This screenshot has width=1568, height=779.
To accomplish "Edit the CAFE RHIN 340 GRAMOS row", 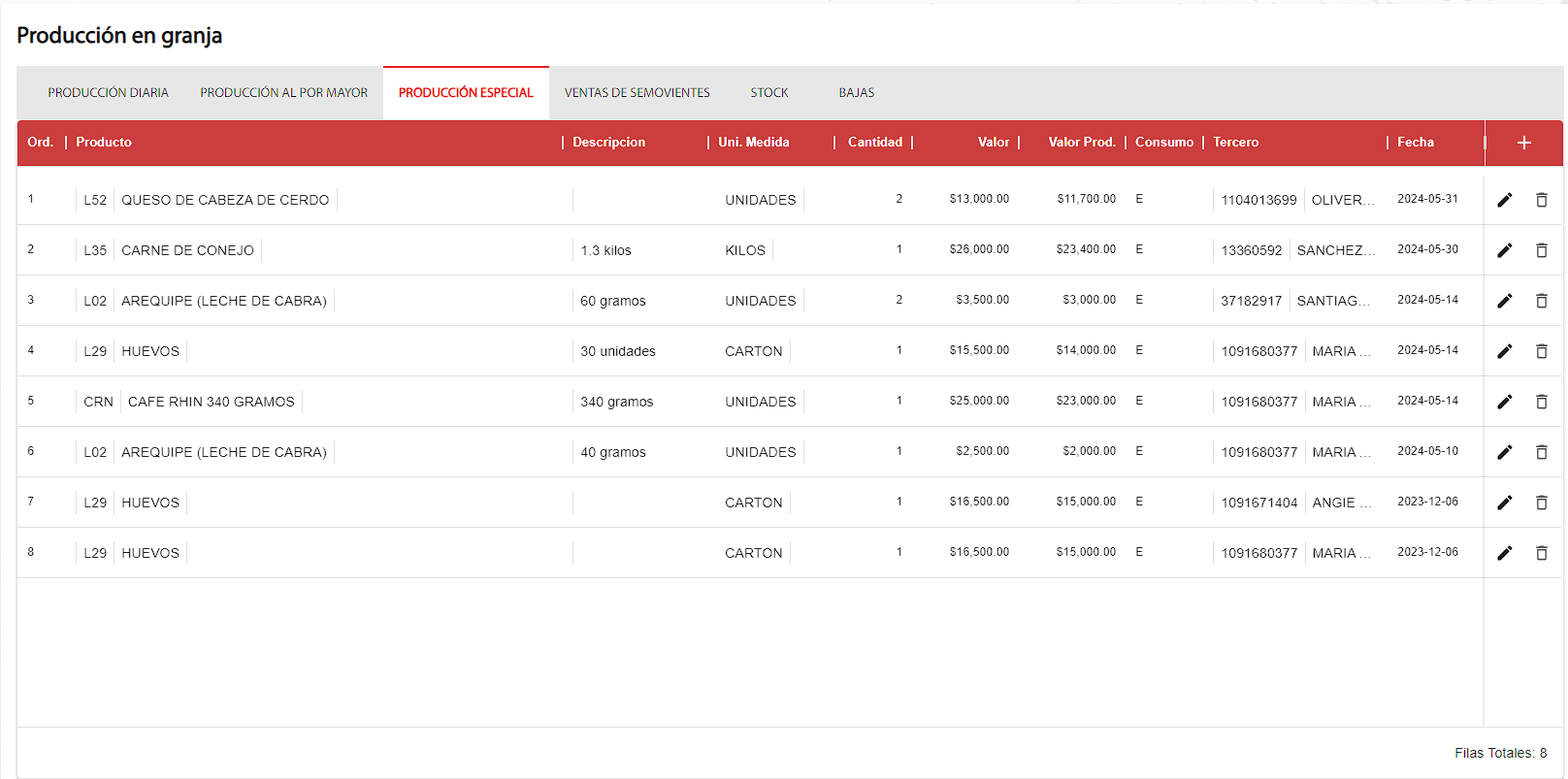I will (x=1505, y=402).
